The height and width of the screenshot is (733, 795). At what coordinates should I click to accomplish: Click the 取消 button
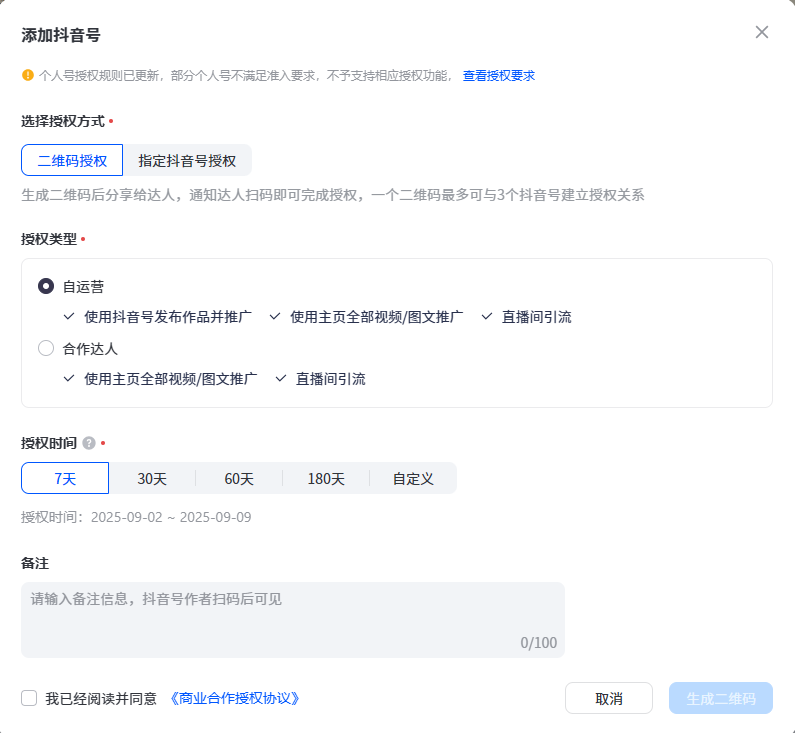[608, 698]
